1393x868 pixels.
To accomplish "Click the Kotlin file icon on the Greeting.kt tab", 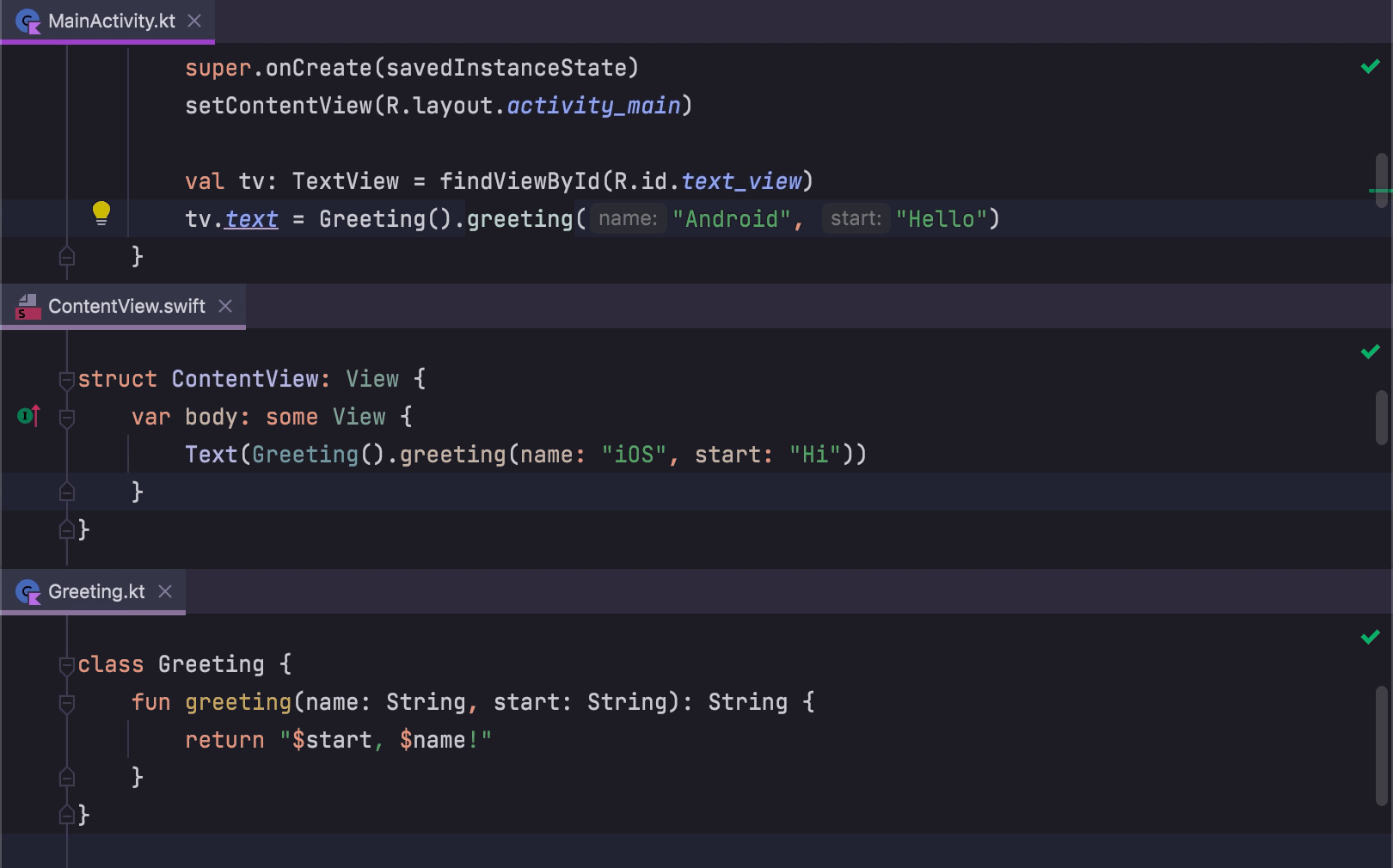I will [x=28, y=592].
